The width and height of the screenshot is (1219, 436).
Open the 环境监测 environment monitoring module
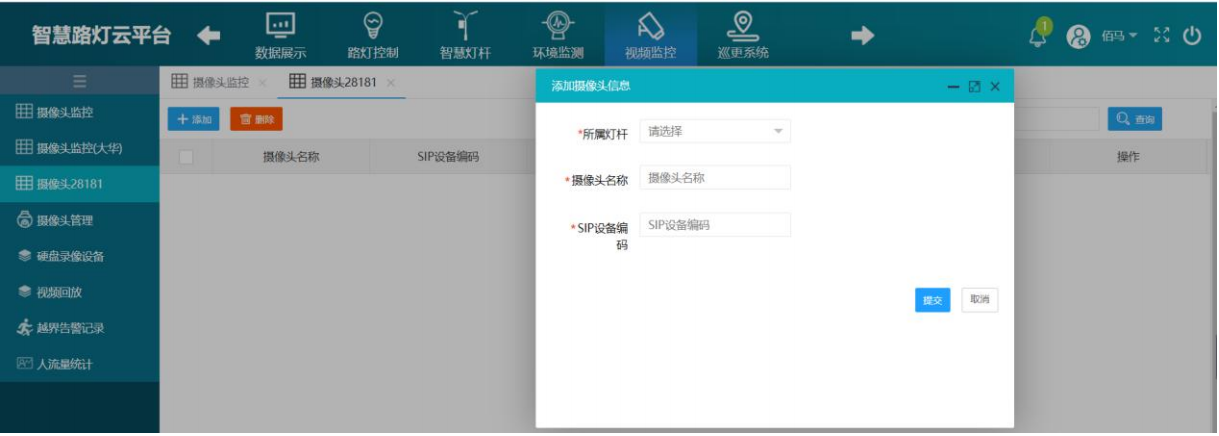(557, 36)
